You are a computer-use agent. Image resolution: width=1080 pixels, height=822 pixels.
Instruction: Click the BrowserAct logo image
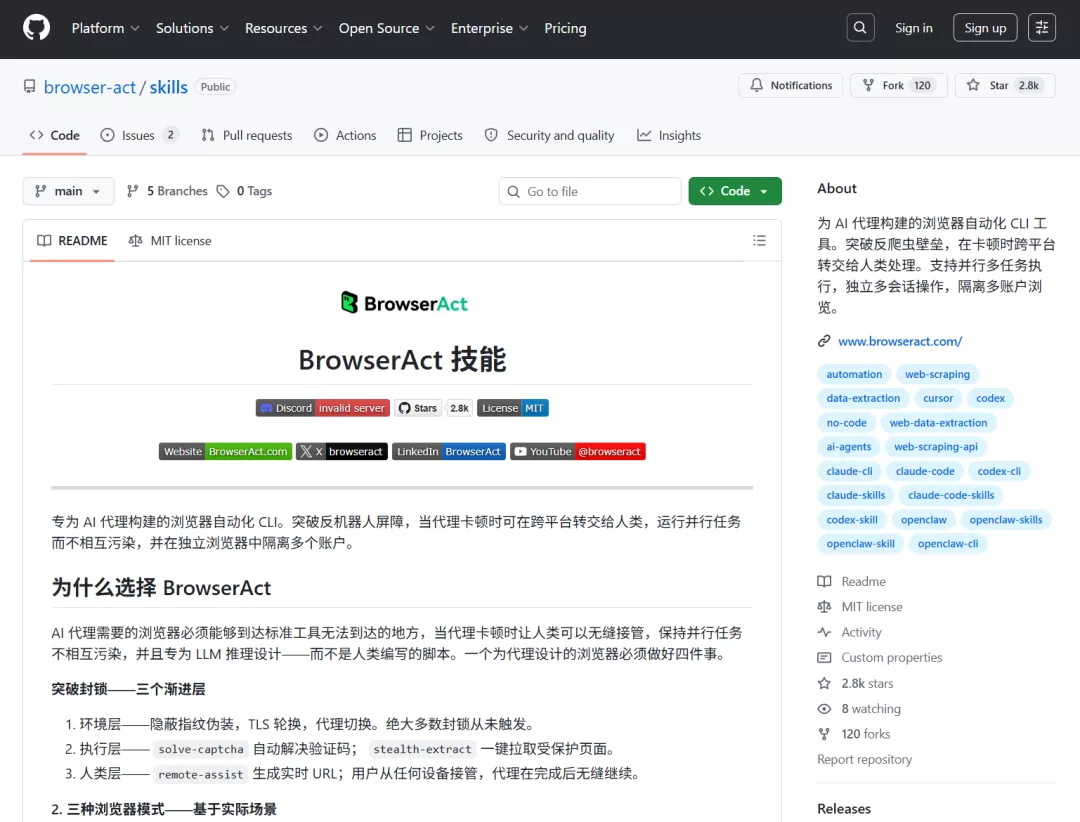[x=404, y=303]
